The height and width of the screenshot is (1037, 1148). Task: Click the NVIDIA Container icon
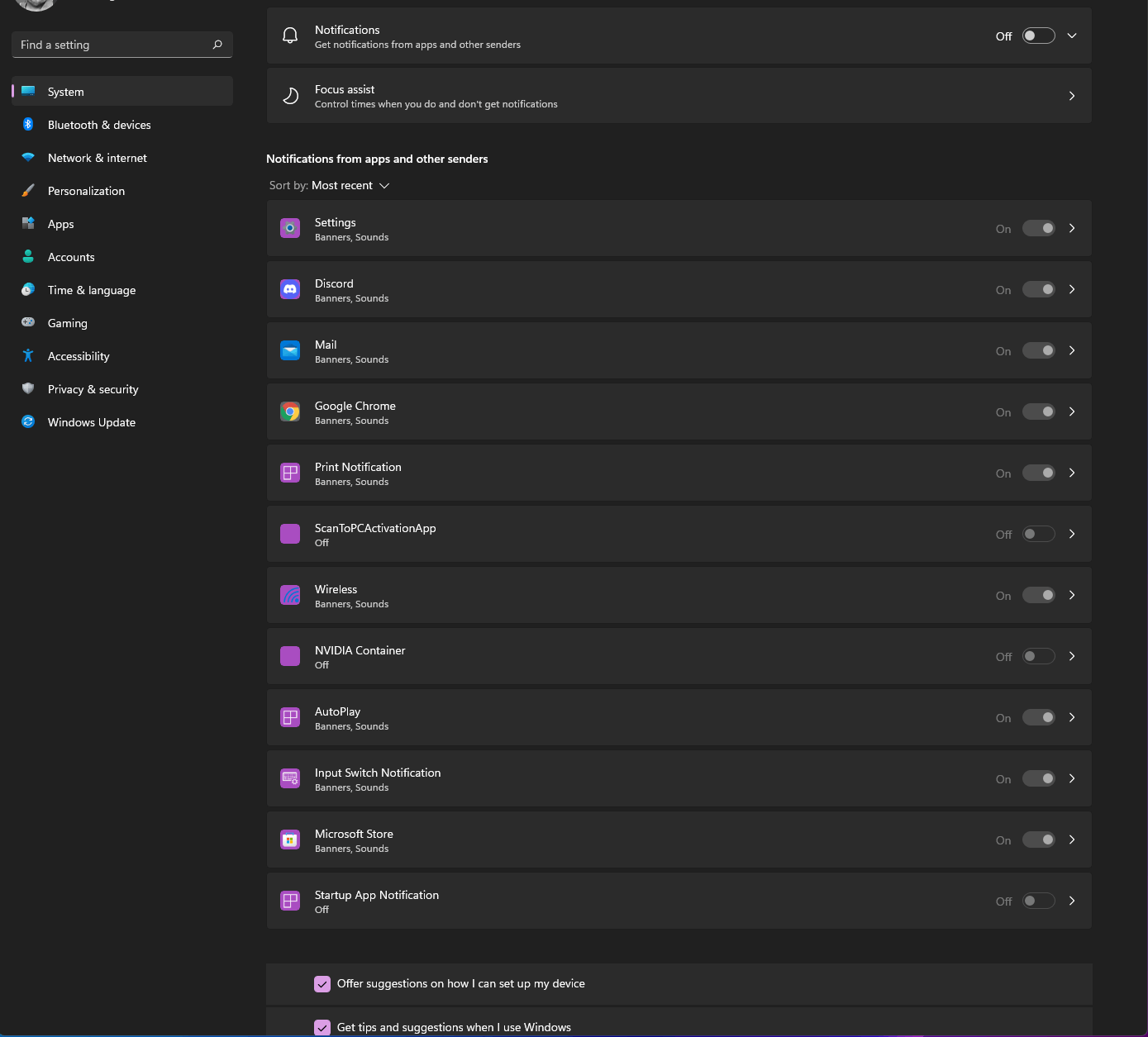tap(290, 656)
